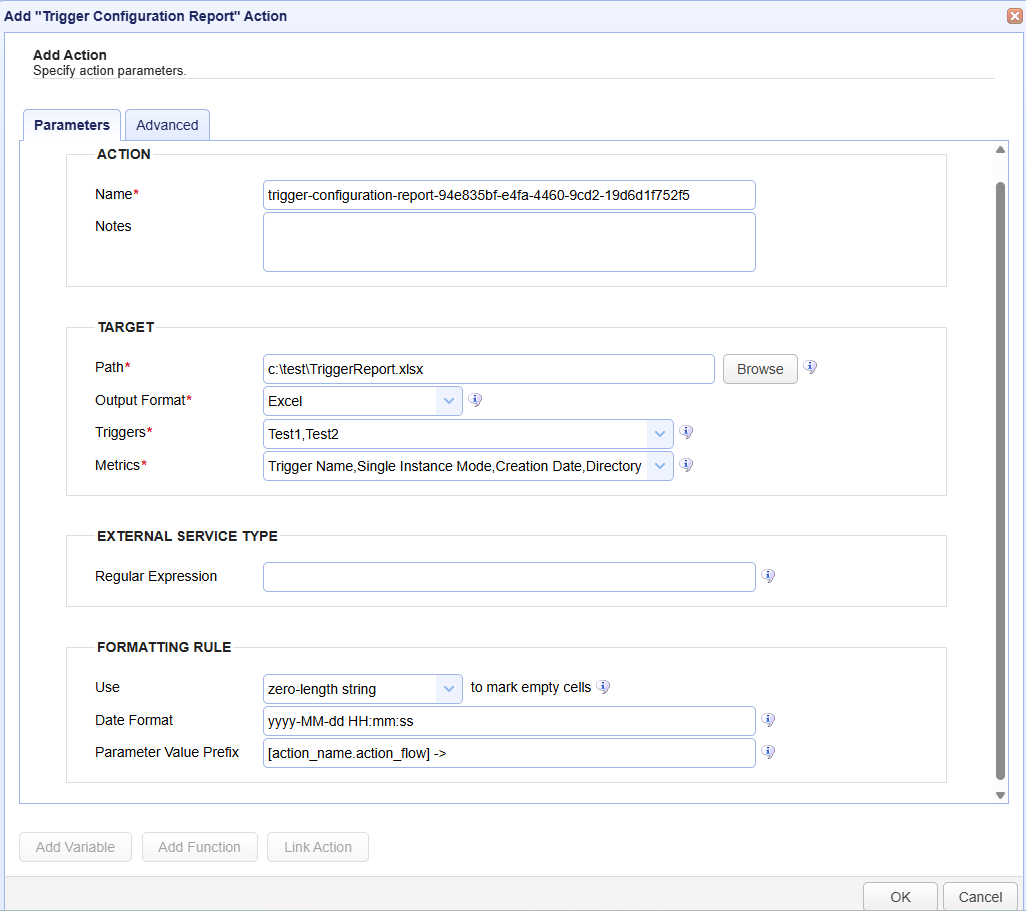Image resolution: width=1026 pixels, height=911 pixels.
Task: Click the help icon next to Triggers field
Action: (x=686, y=432)
